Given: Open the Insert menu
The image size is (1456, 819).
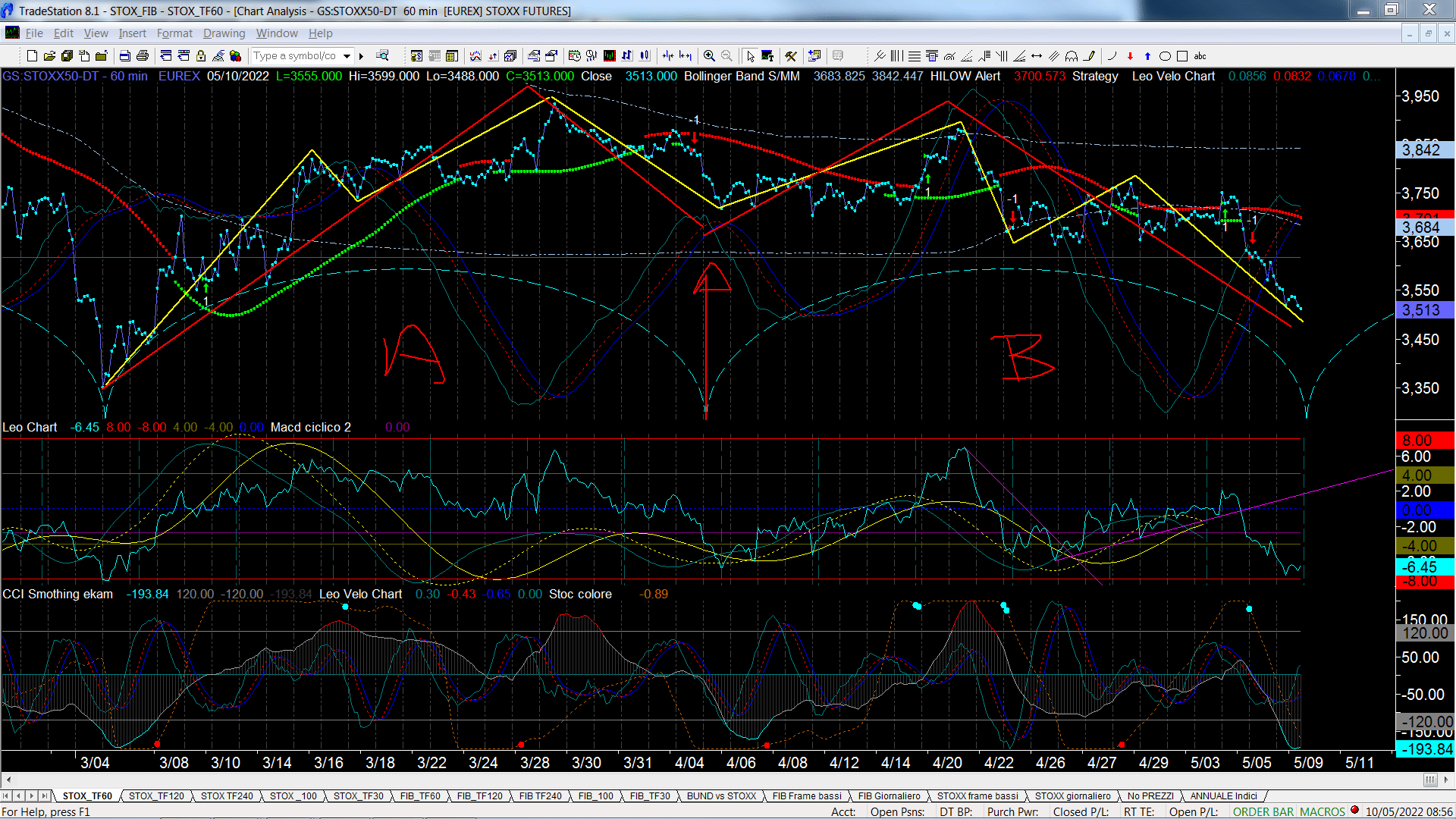Looking at the screenshot, I should 132,33.
